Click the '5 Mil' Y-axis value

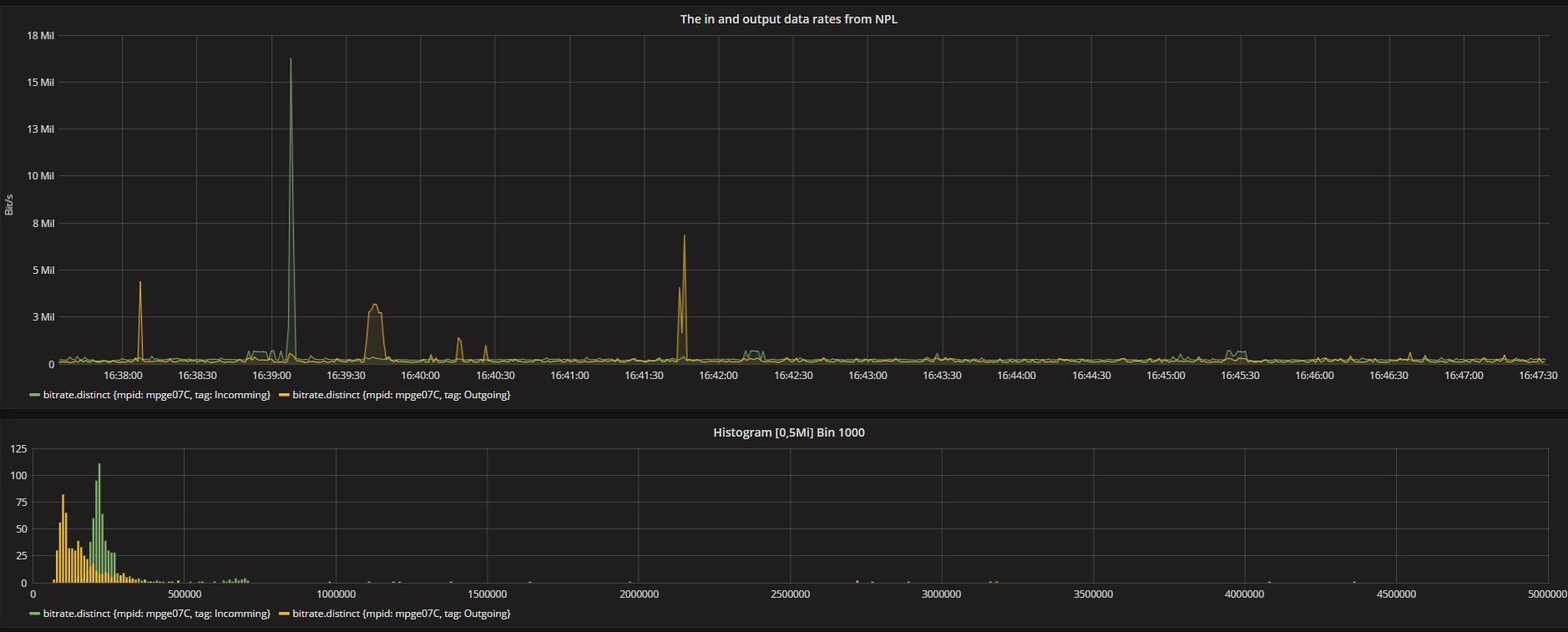(x=43, y=270)
